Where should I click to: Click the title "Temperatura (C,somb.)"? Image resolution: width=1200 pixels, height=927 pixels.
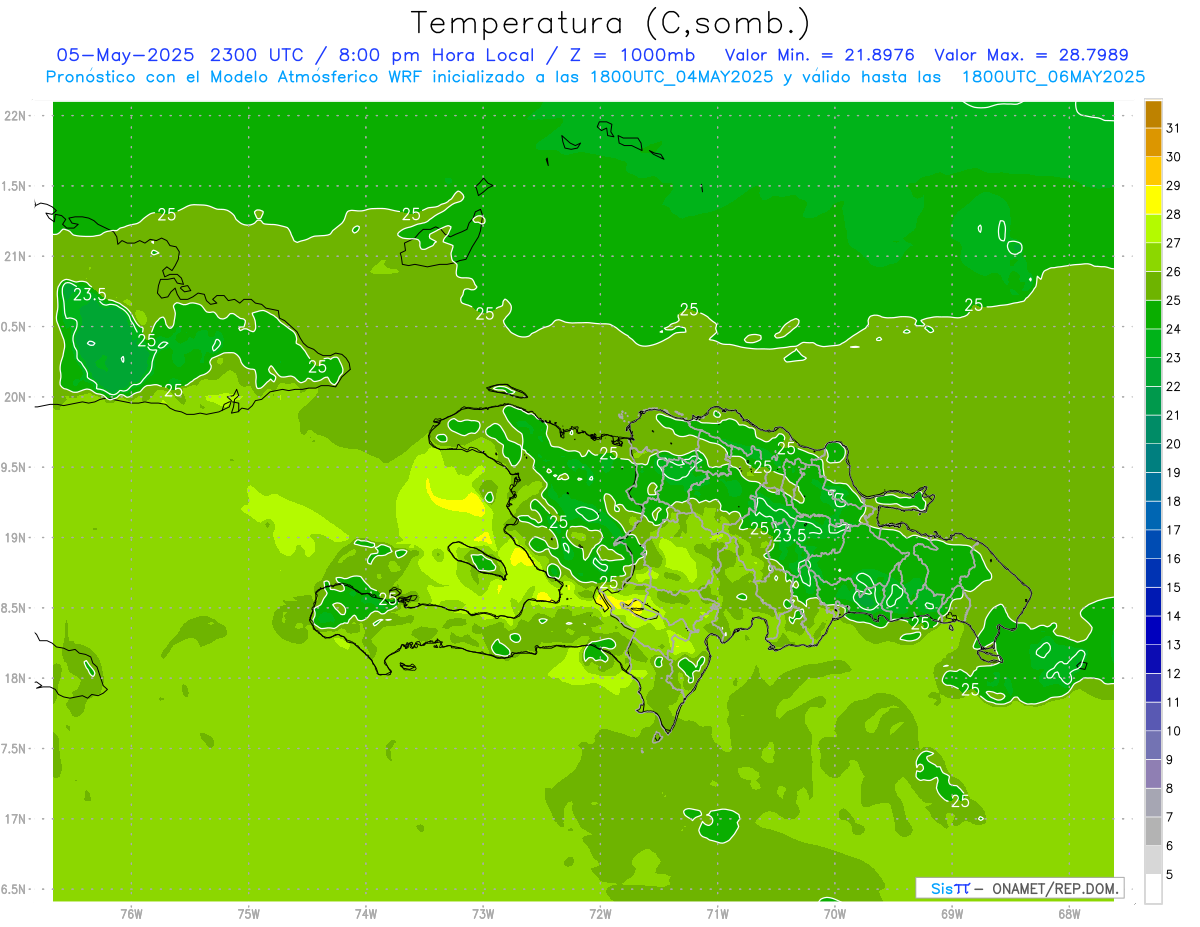(x=611, y=23)
